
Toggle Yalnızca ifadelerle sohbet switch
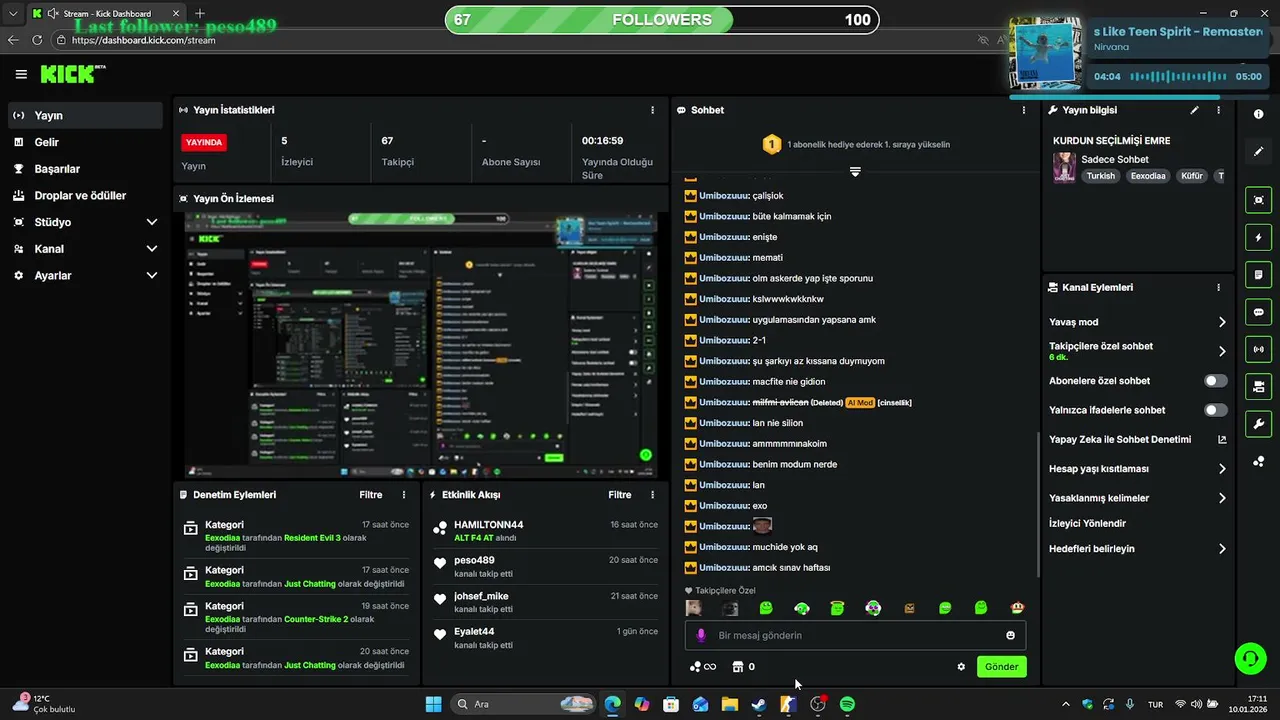1216,410
